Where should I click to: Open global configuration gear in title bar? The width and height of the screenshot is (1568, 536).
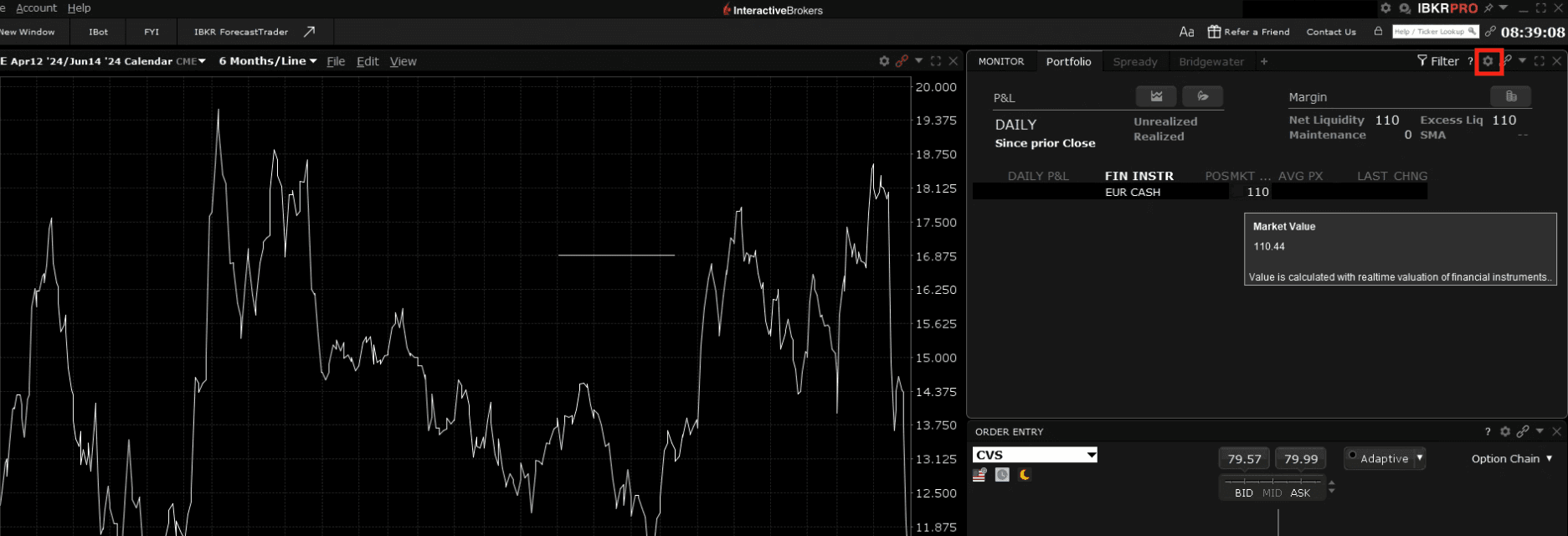[1385, 8]
